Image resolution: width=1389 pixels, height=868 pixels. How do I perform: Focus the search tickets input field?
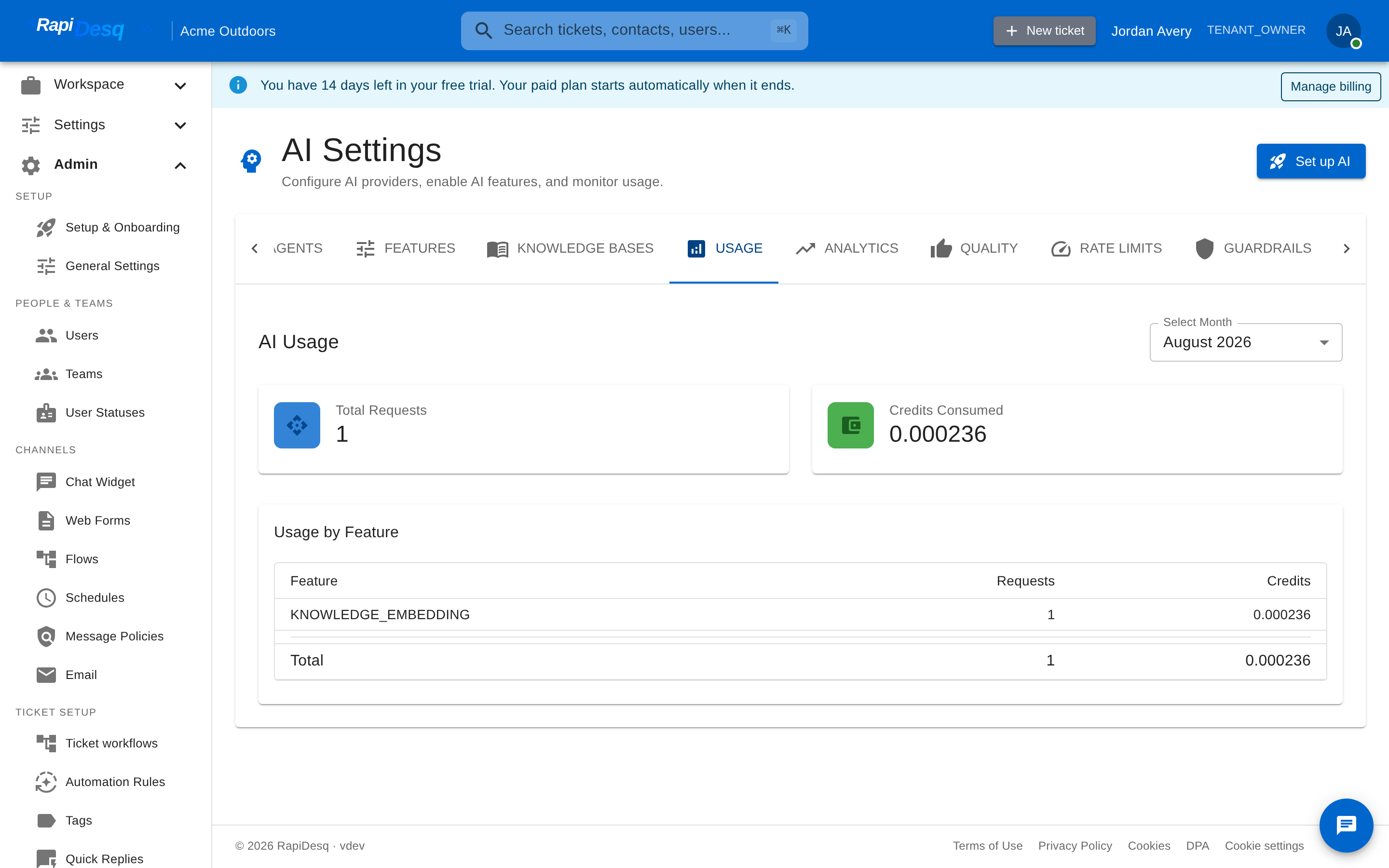click(634, 30)
